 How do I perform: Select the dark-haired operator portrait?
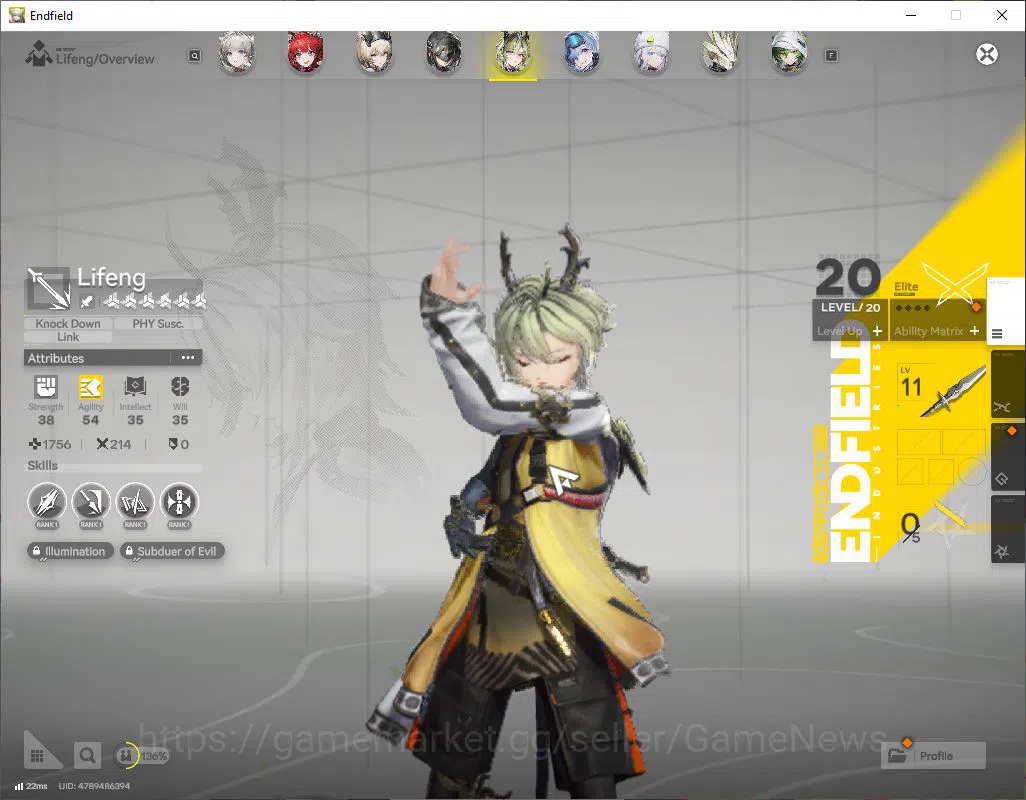click(444, 54)
